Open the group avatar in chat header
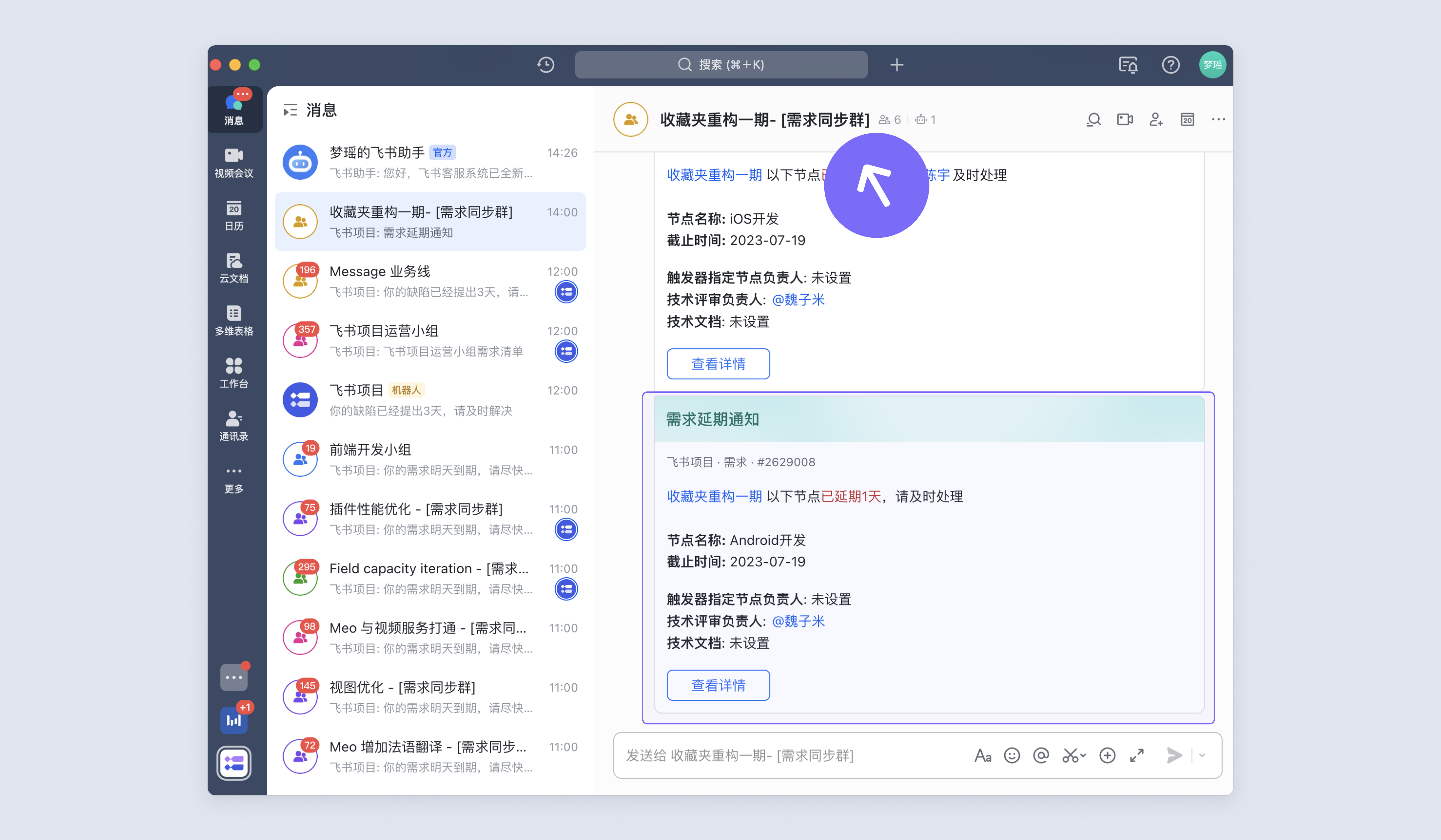Viewport: 1441px width, 840px height. (630, 120)
